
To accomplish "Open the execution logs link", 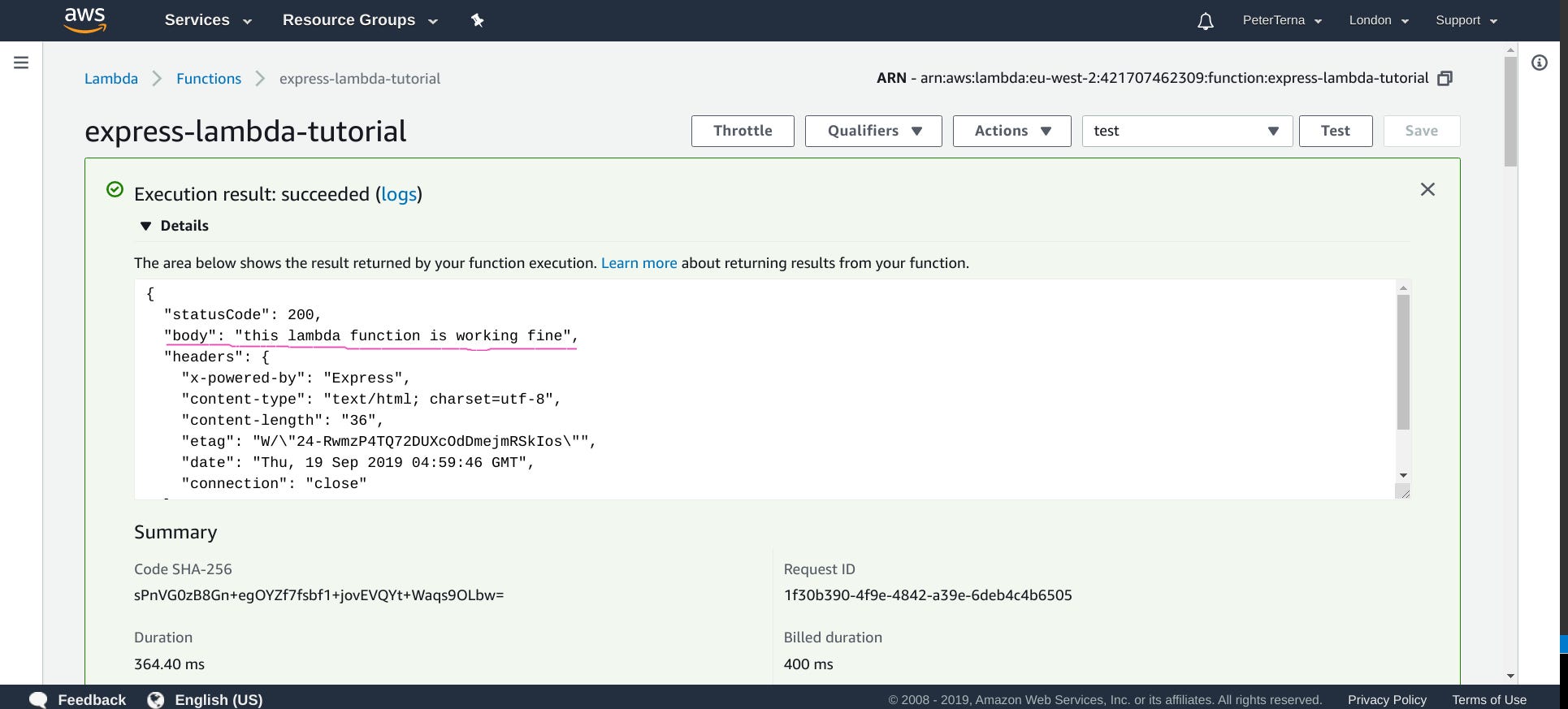I will click(x=399, y=194).
